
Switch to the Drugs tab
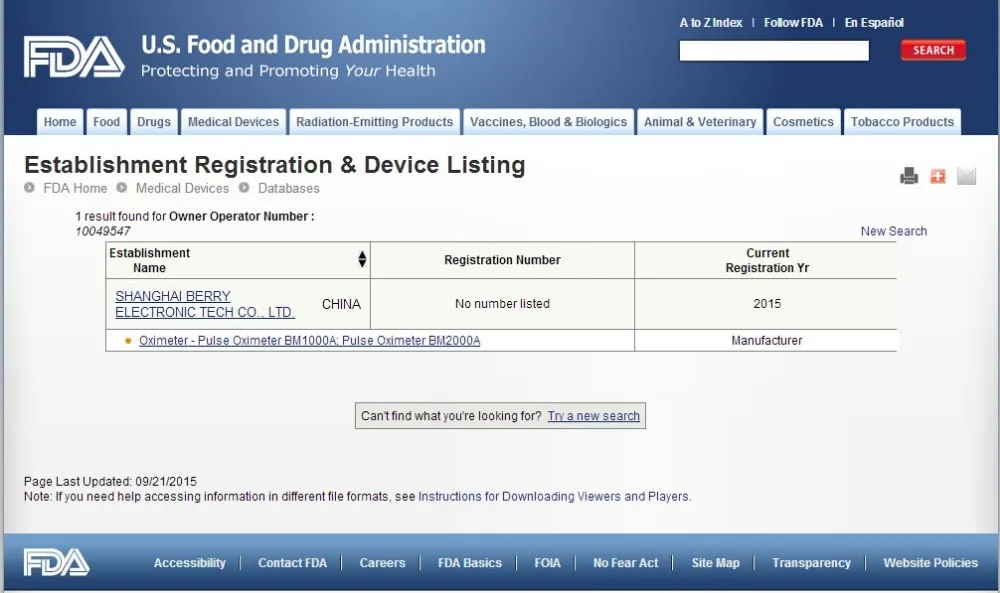pyautogui.click(x=154, y=122)
